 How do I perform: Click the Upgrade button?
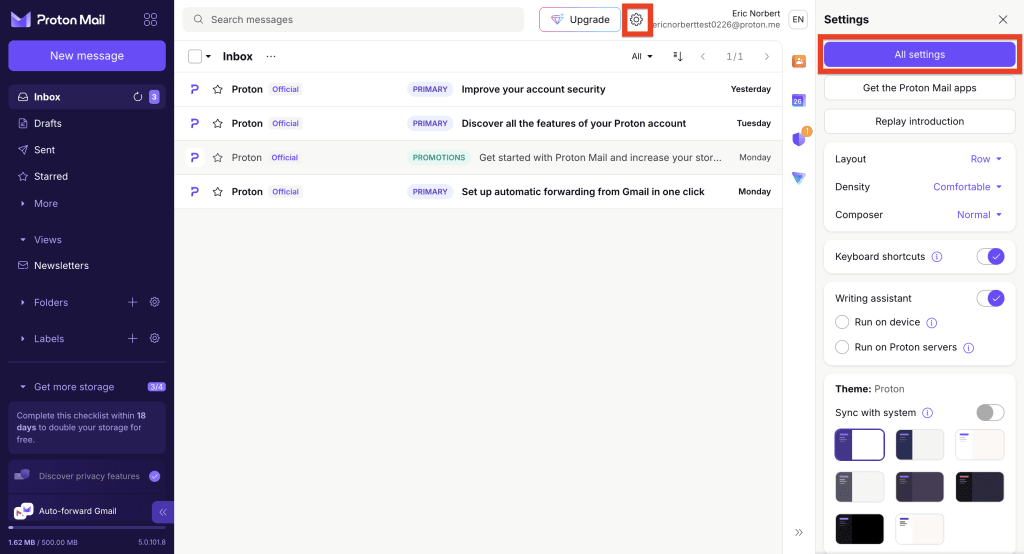click(x=580, y=20)
